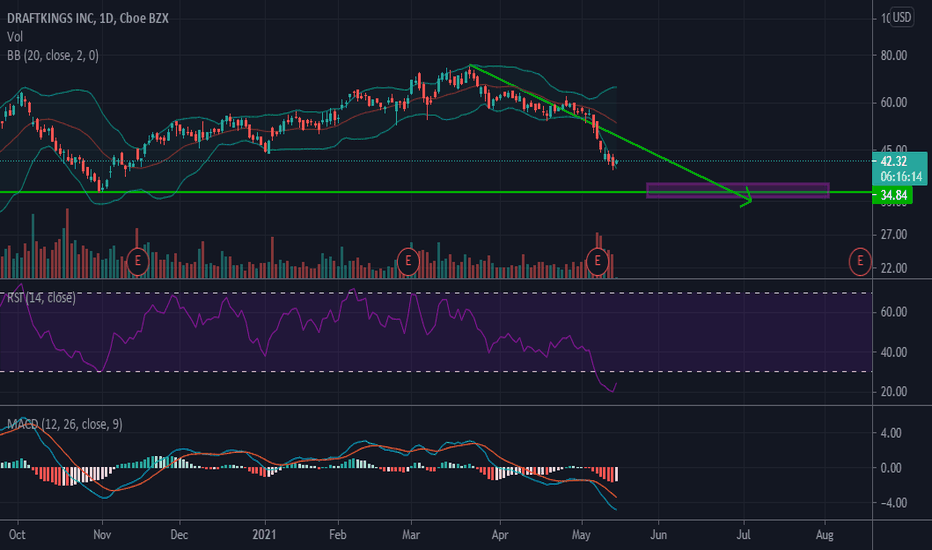The height and width of the screenshot is (550, 932).
Task: Click the earnings marker in November
Action: pyautogui.click(x=138, y=261)
